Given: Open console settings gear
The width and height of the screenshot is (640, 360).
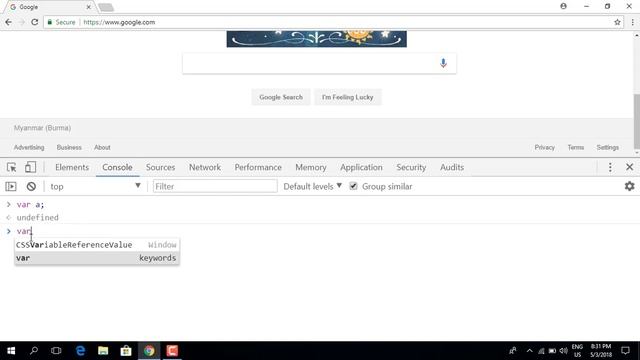Looking at the screenshot, I should (x=629, y=186).
